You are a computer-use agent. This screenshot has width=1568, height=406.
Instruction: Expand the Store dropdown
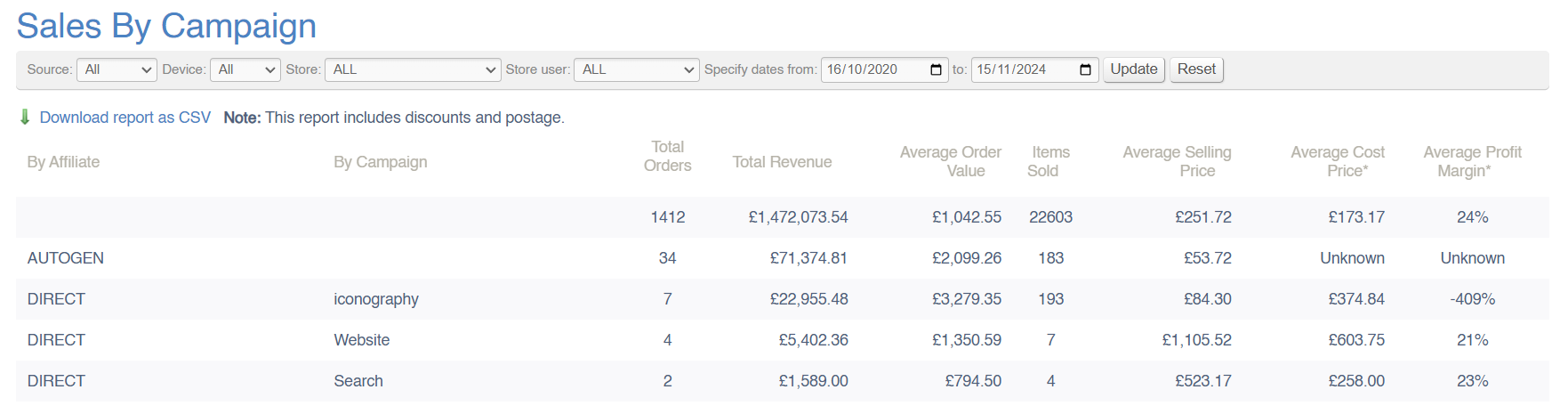click(413, 69)
